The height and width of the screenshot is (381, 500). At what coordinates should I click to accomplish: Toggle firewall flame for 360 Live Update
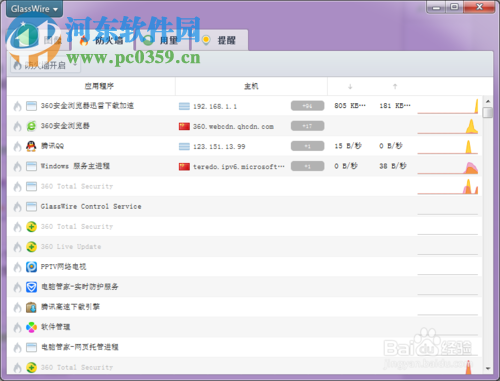(x=17, y=247)
